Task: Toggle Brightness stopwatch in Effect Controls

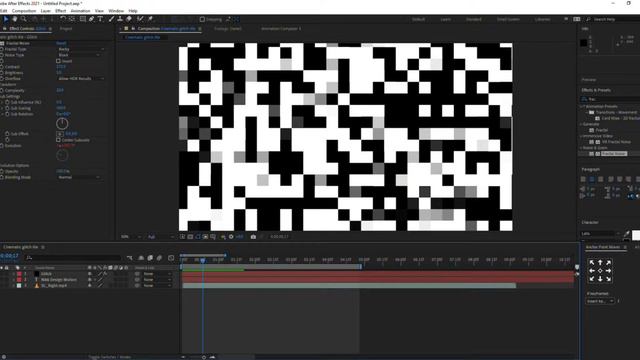Action: (2, 73)
